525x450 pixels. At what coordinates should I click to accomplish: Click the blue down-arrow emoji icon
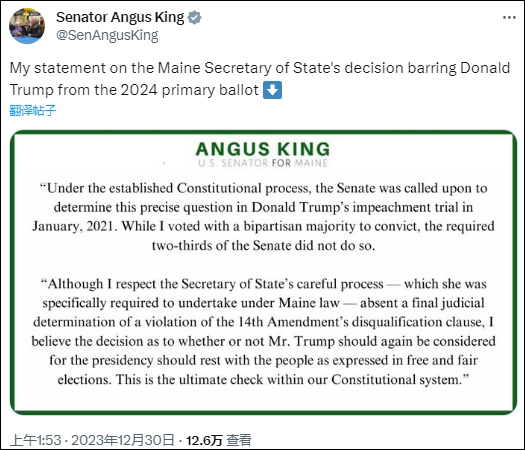pyautogui.click(x=273, y=90)
